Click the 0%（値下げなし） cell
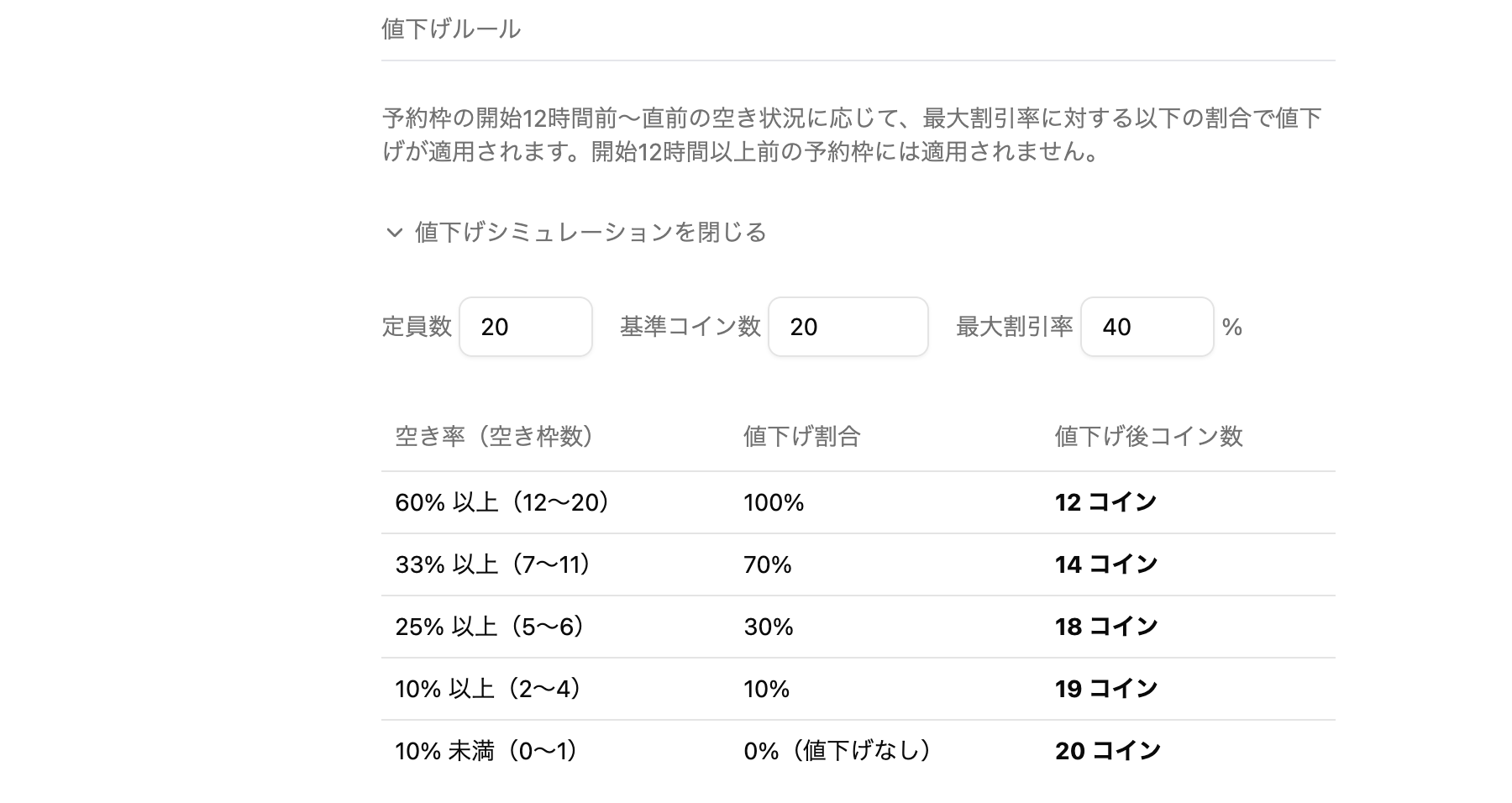This screenshot has height=803, width=1512. [x=837, y=751]
